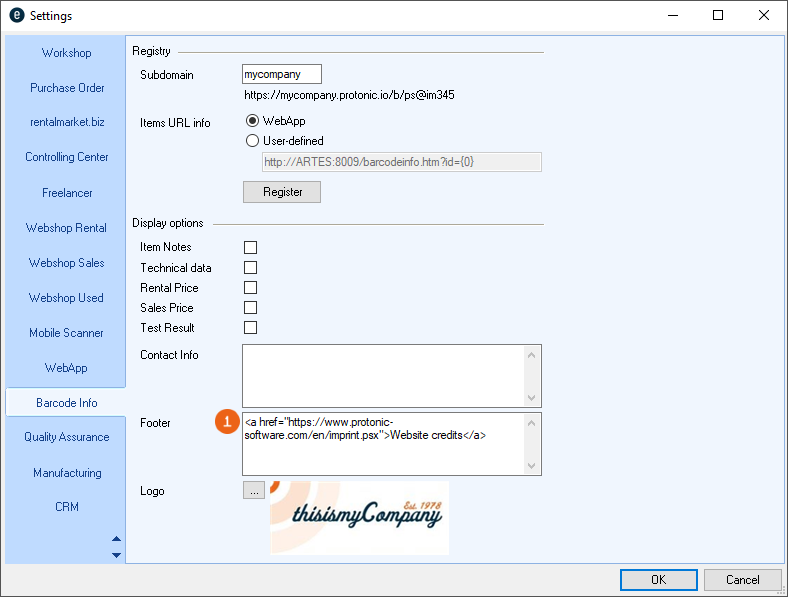Confirm settings with OK button
The width and height of the screenshot is (788, 597).
pos(658,580)
